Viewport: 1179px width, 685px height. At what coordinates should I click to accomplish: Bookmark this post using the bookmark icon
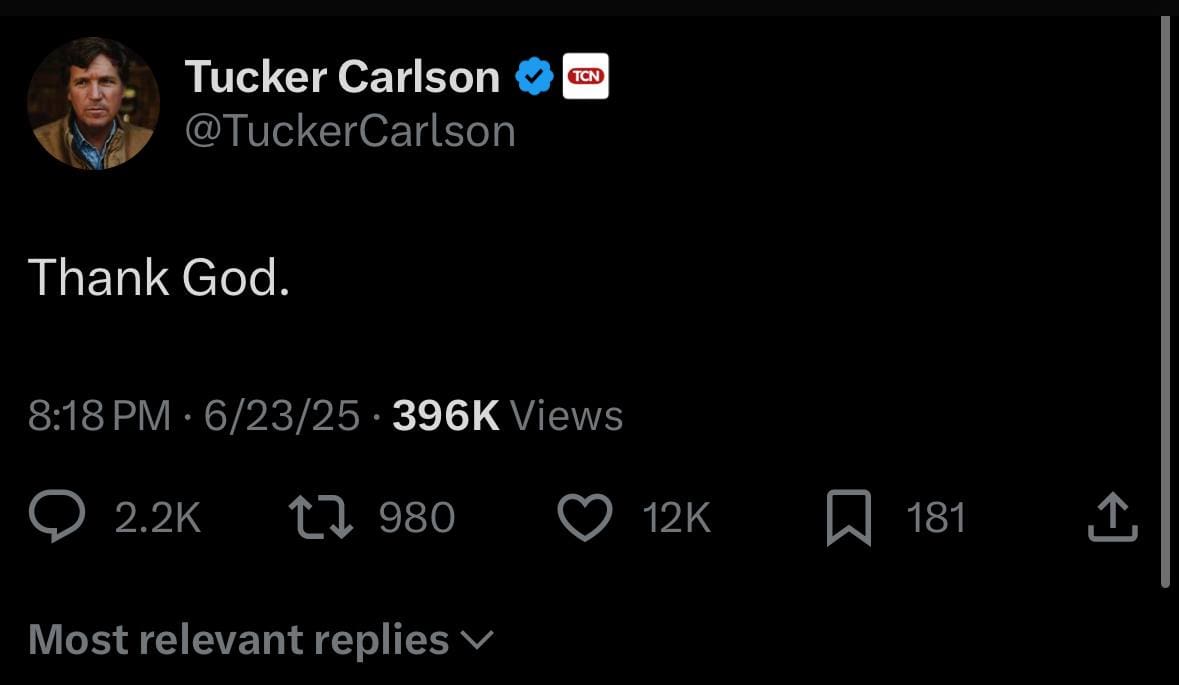(x=849, y=520)
